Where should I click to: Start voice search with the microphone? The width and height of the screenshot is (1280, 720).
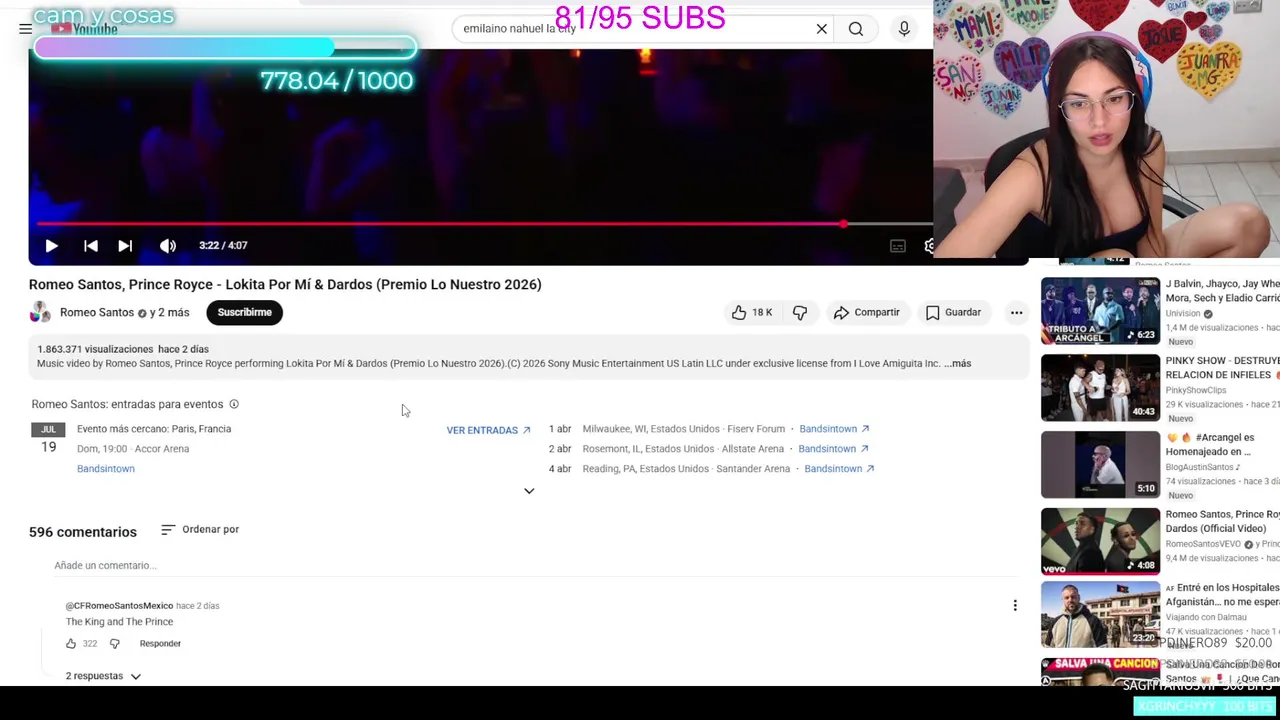pyautogui.click(x=904, y=29)
